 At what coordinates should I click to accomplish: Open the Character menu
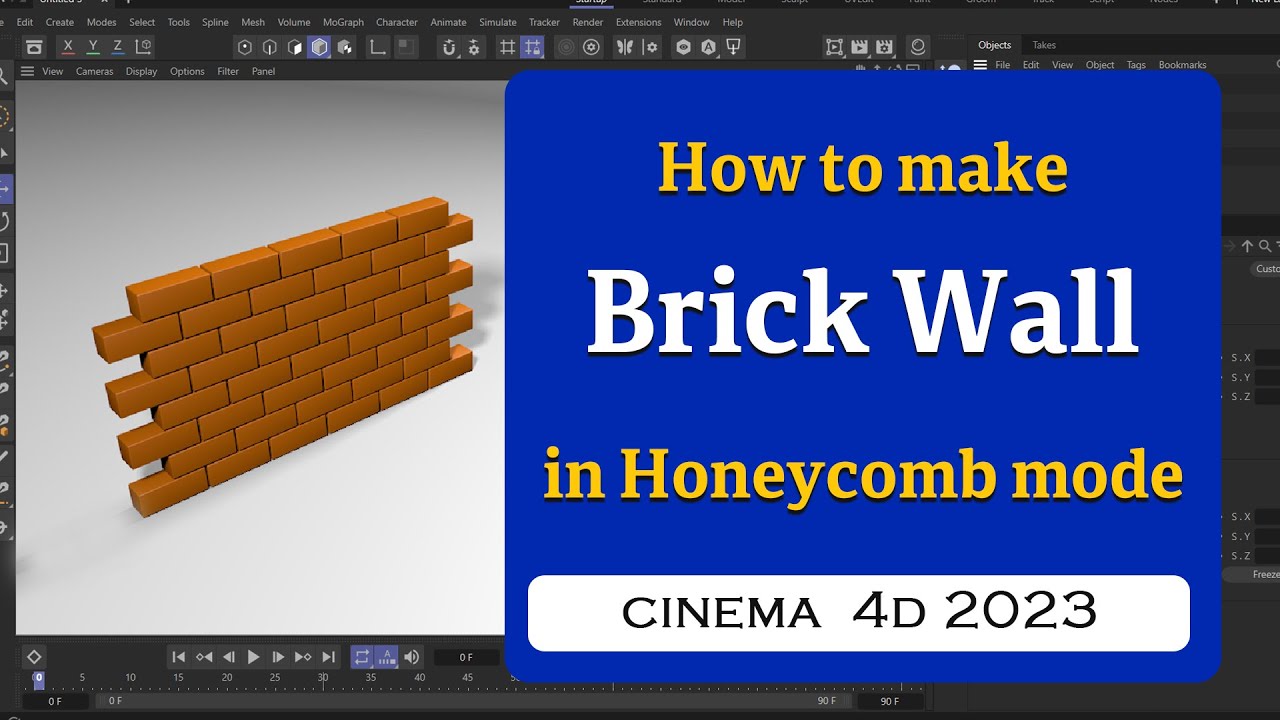pyautogui.click(x=397, y=22)
